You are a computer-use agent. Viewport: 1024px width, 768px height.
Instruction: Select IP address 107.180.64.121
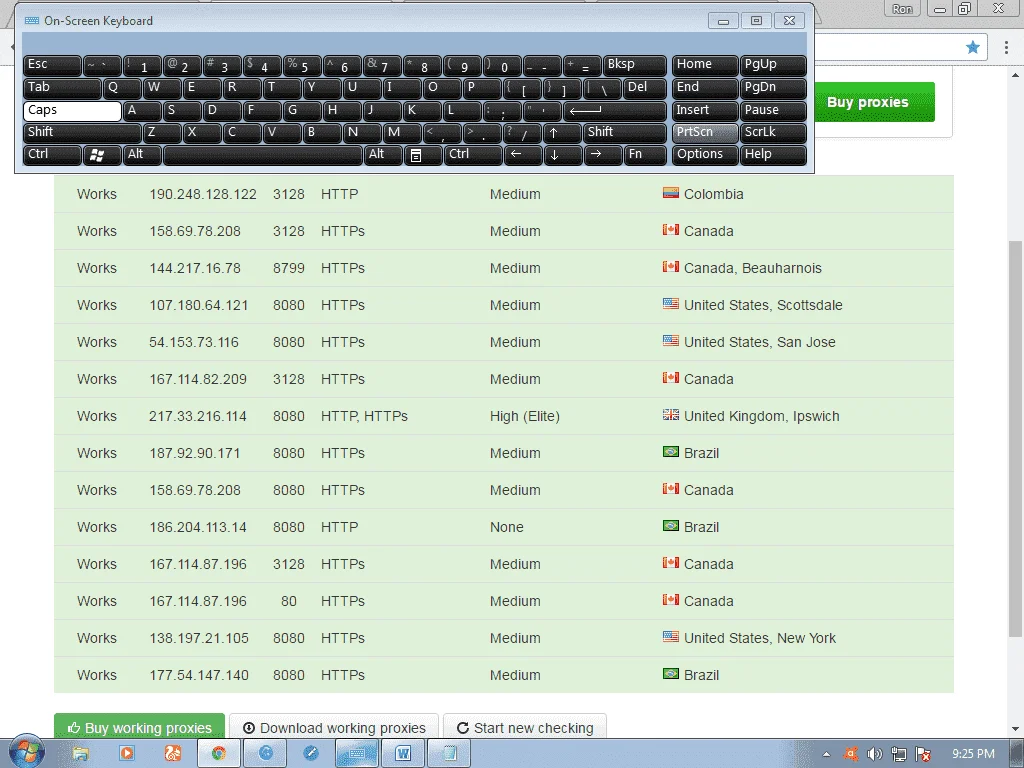pos(199,305)
